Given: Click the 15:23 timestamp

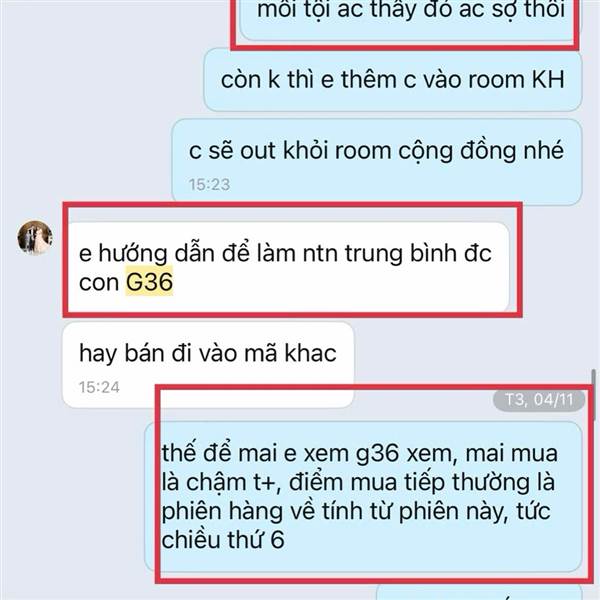Looking at the screenshot, I should click(209, 184).
